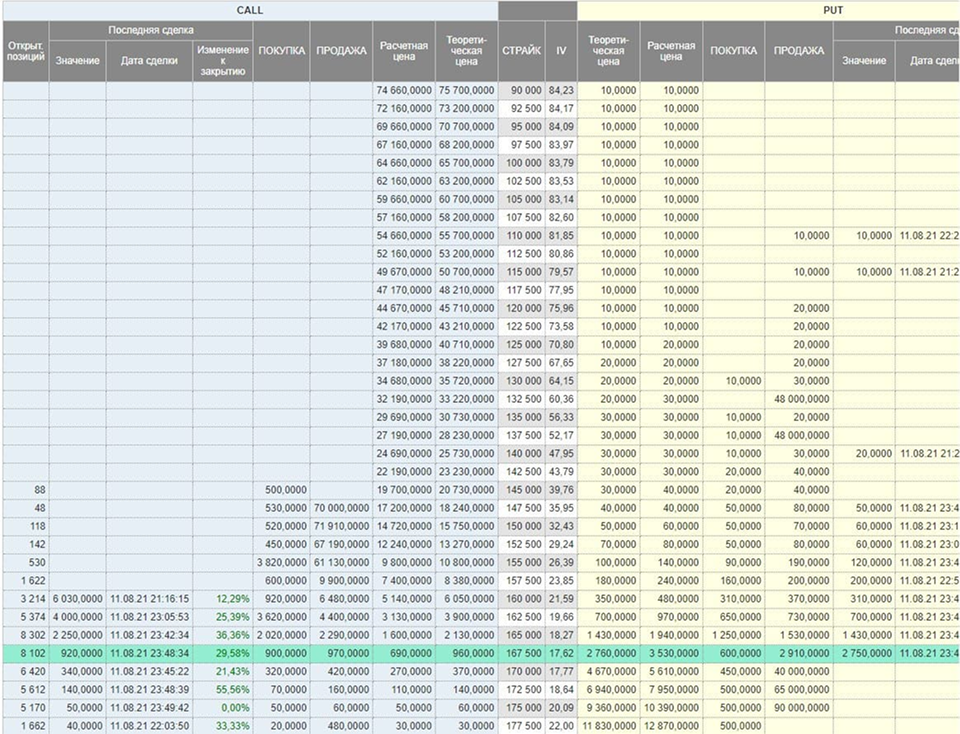The width and height of the screenshot is (960, 734).
Task: Click the IV value 84,23
Action: (561, 91)
